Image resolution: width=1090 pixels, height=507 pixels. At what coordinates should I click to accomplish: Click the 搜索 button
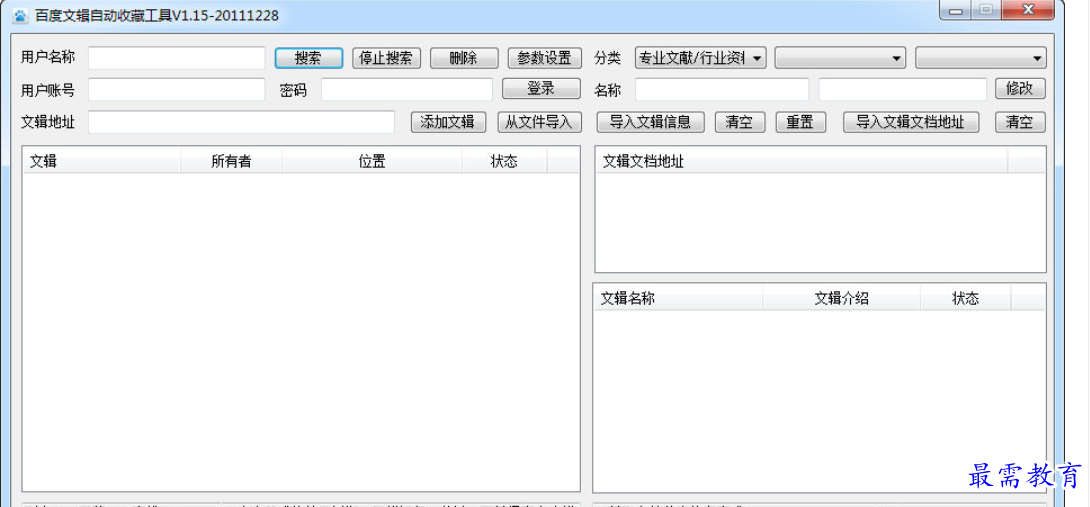pos(309,58)
